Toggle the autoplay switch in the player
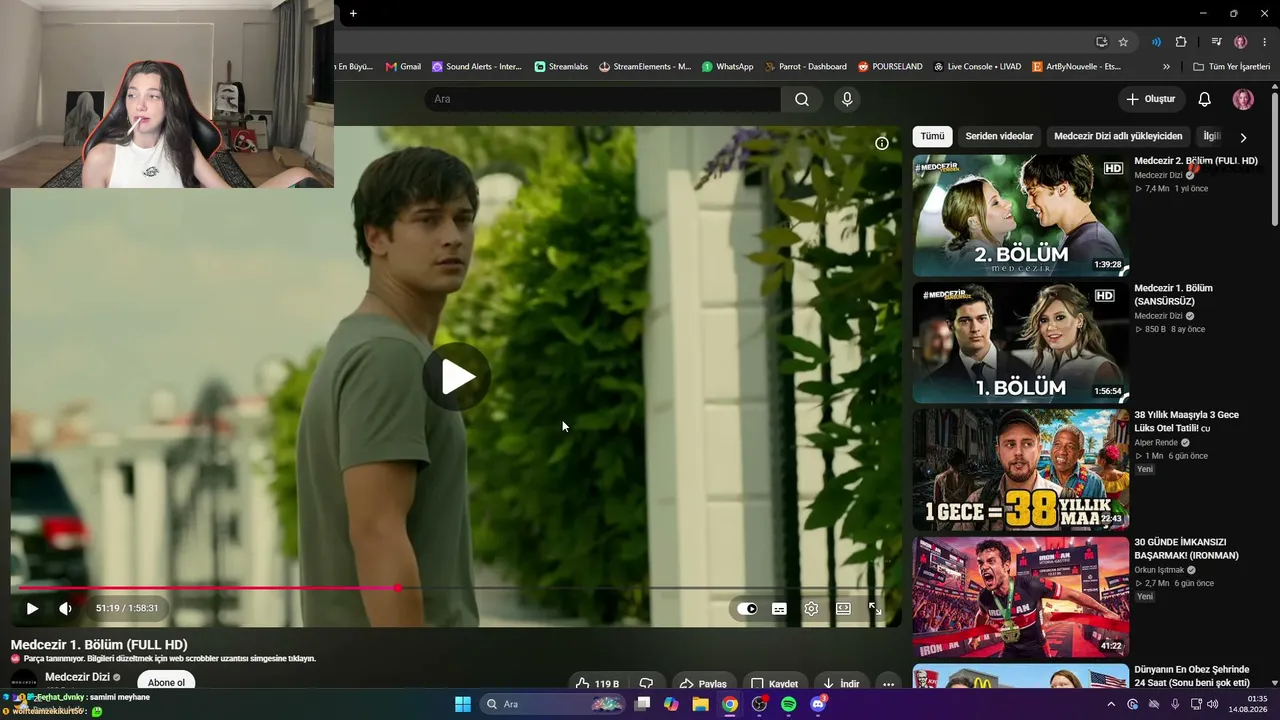 click(x=747, y=608)
